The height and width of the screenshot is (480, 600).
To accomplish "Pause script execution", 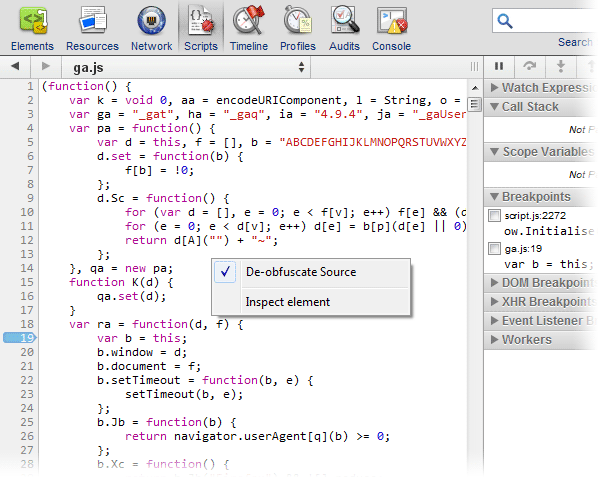I will click(x=500, y=66).
